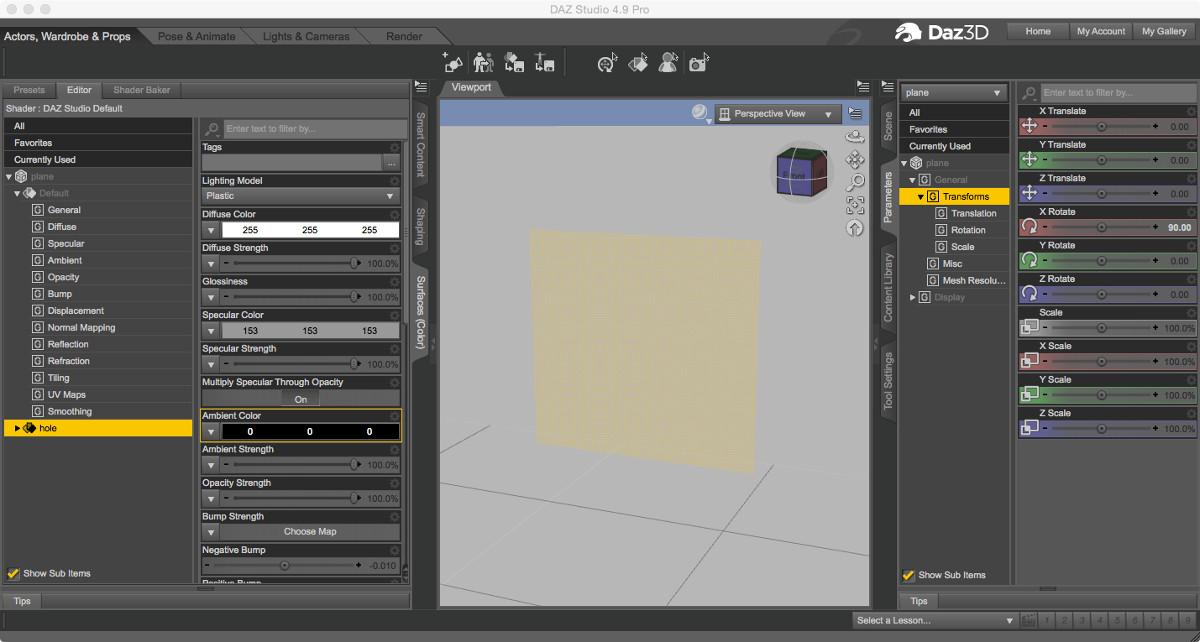Open the Perspective View camera dropdown
Viewport: 1200px width, 642px height.
point(777,114)
